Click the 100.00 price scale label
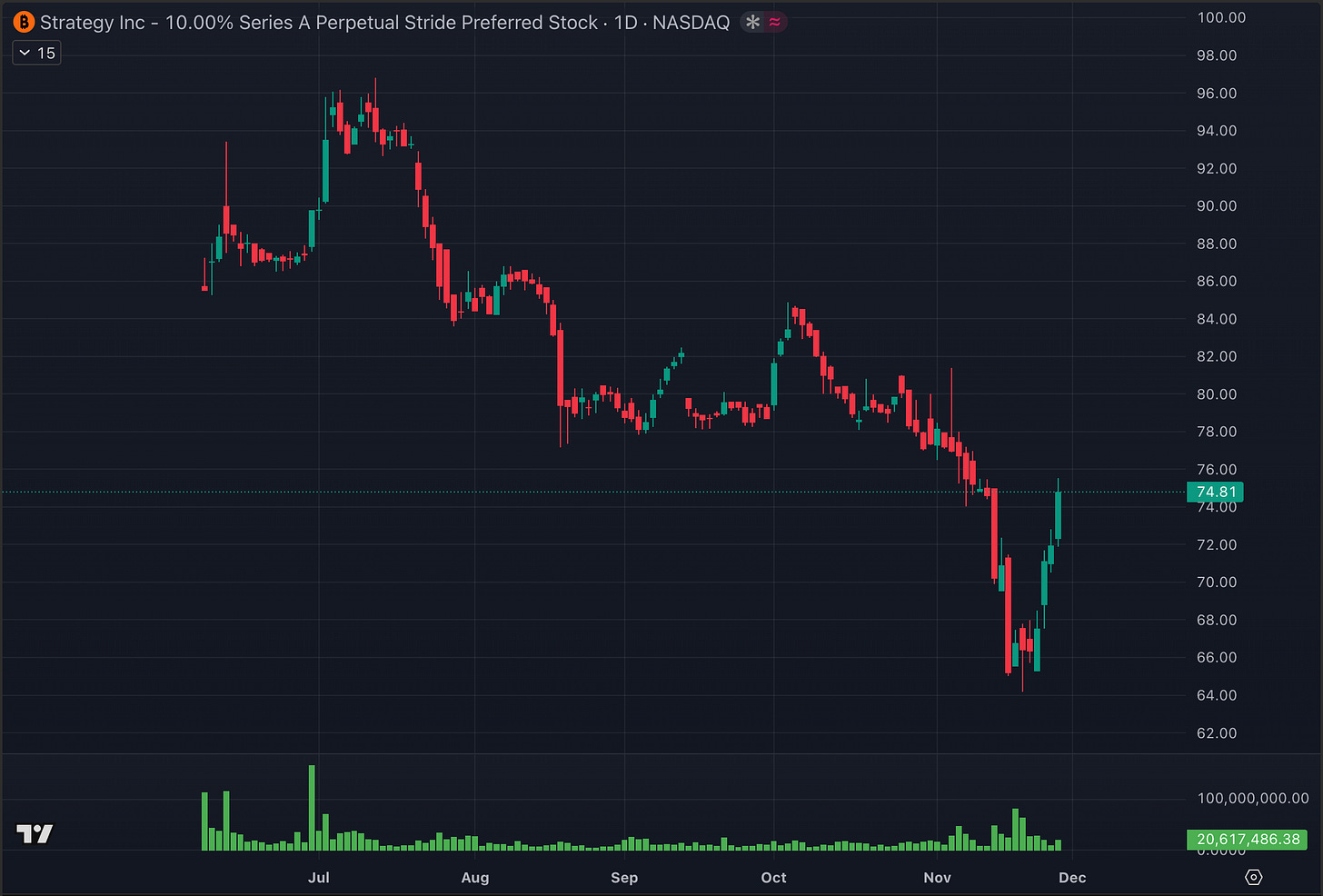Screen dimensions: 1323x896 point(1221,17)
